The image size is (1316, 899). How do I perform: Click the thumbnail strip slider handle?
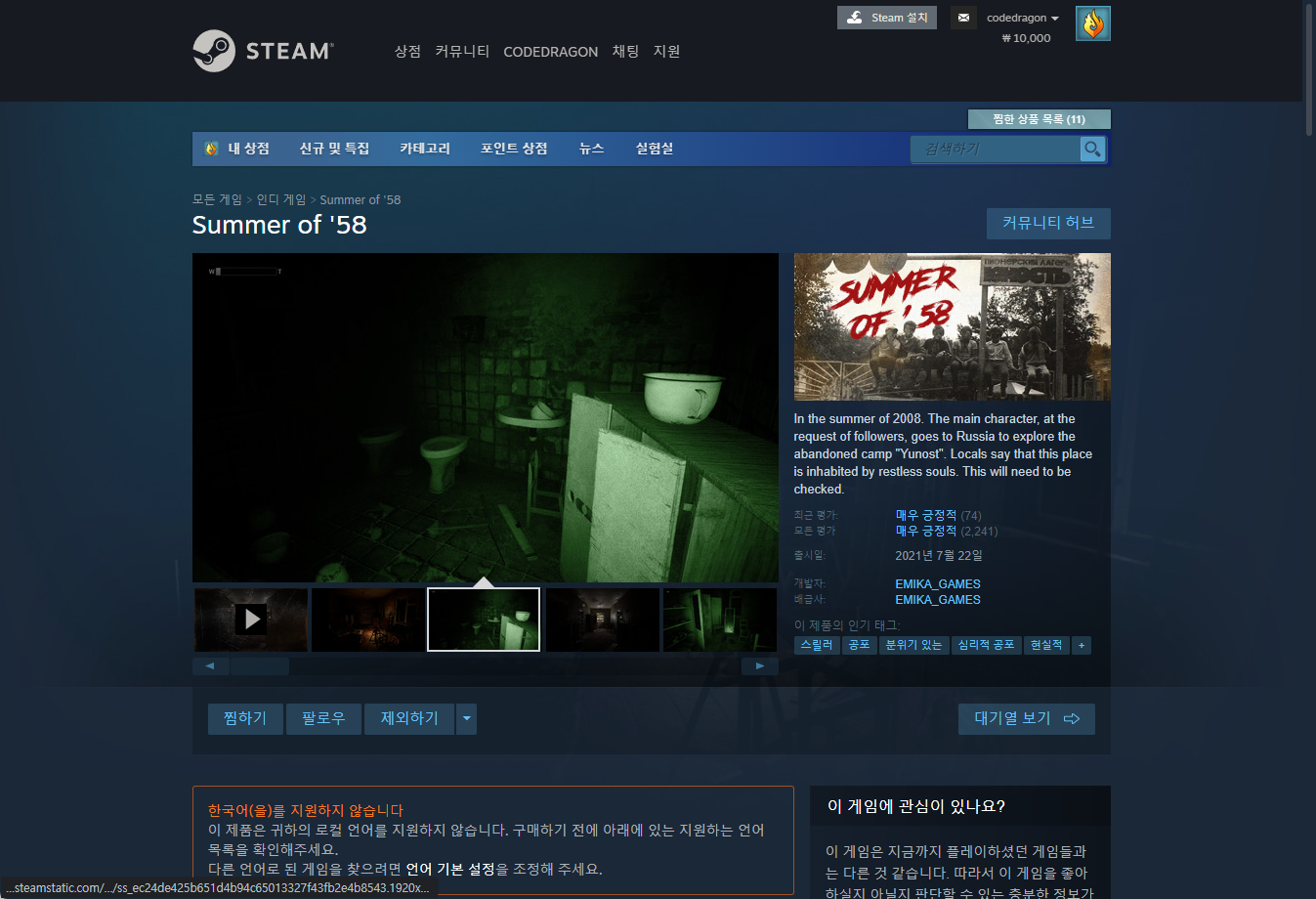[x=260, y=666]
